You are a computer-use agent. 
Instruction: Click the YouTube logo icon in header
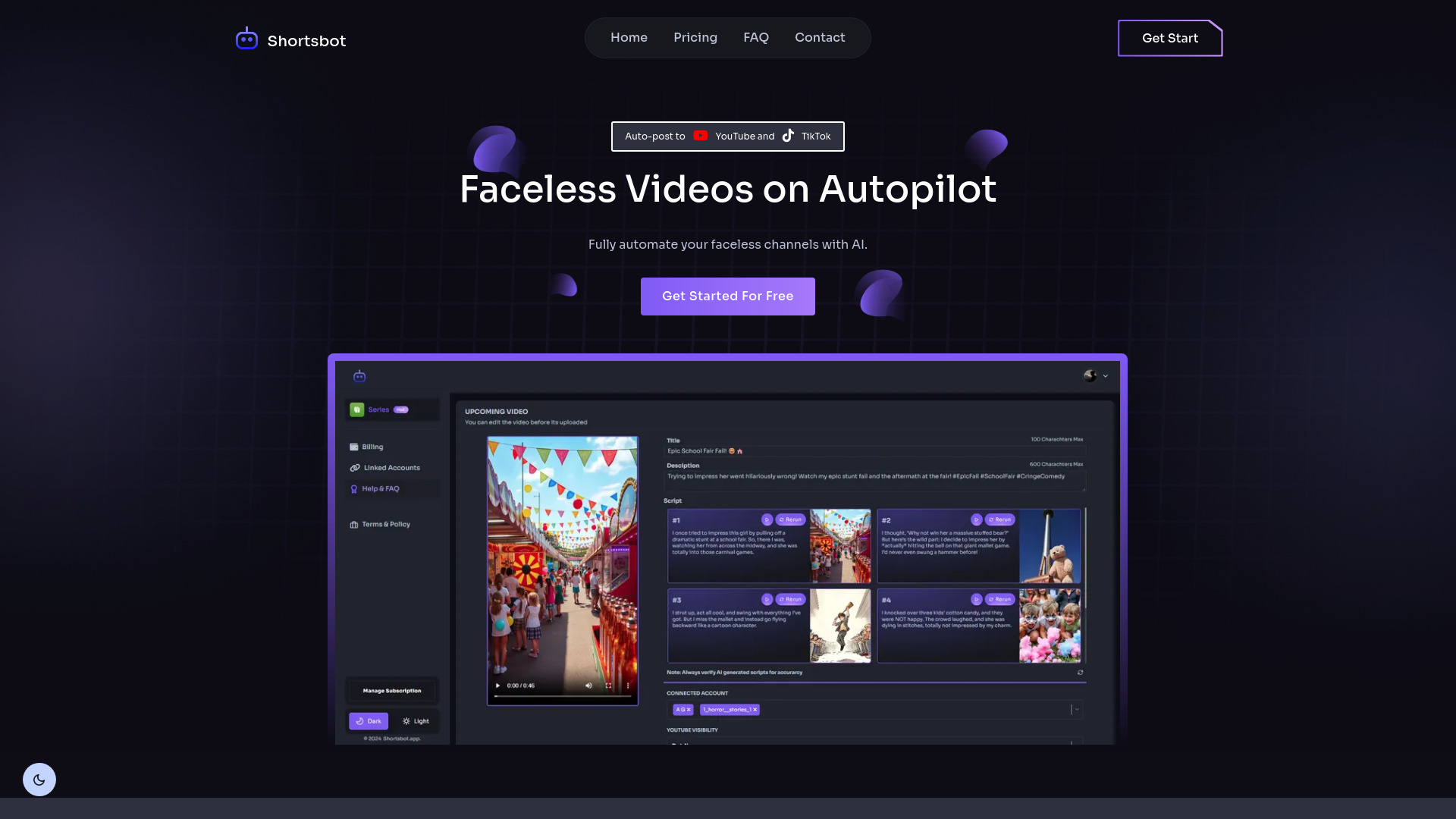pos(700,136)
